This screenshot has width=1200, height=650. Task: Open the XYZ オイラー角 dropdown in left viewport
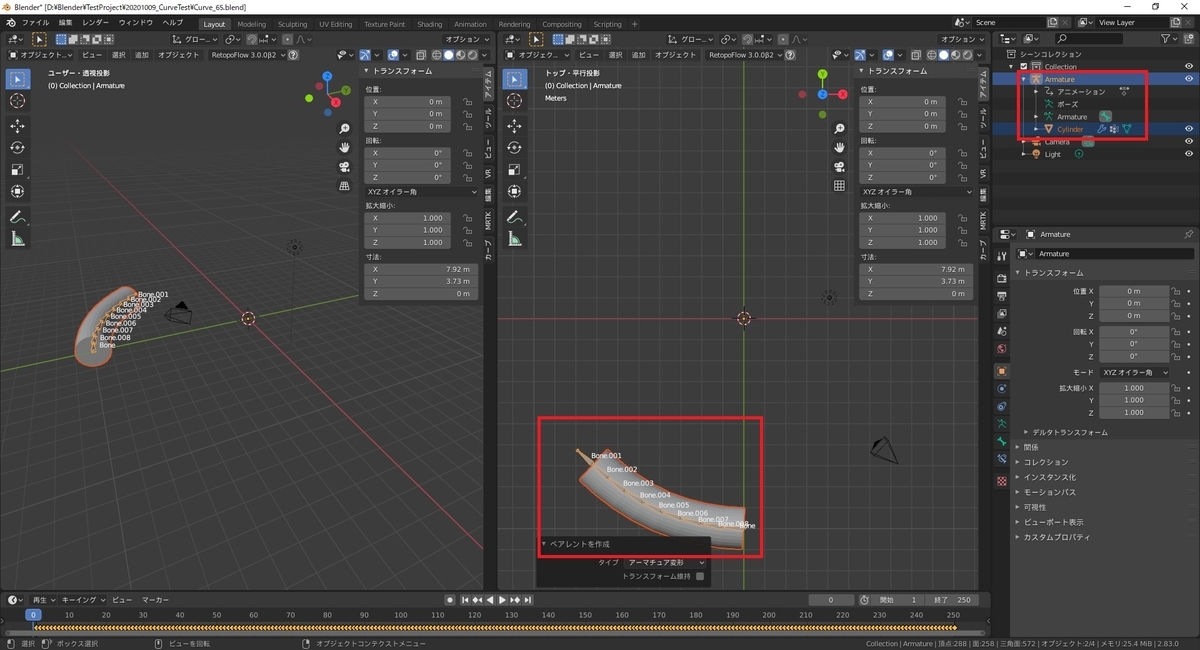pyautogui.click(x=420, y=191)
